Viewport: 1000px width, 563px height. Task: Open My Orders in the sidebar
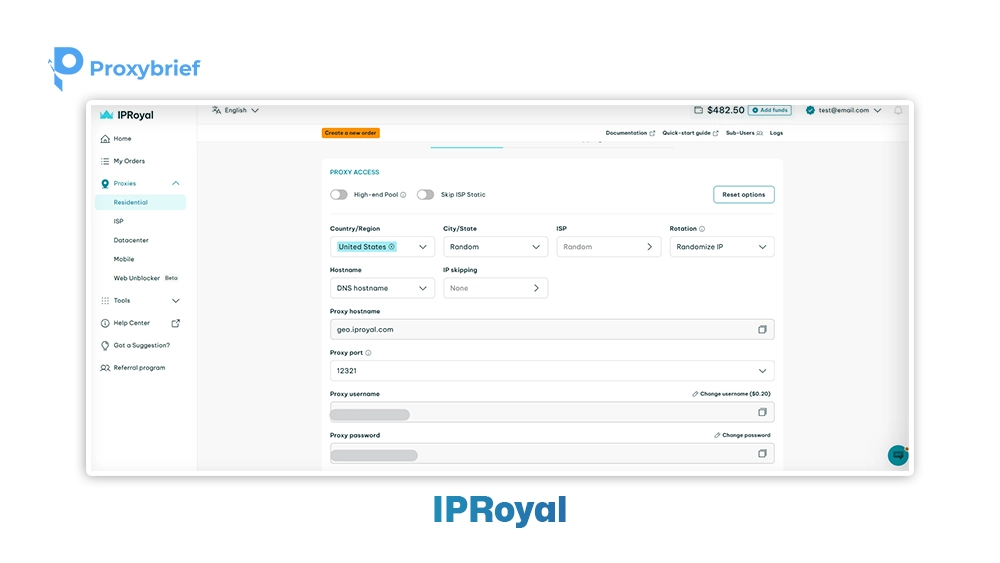(129, 161)
